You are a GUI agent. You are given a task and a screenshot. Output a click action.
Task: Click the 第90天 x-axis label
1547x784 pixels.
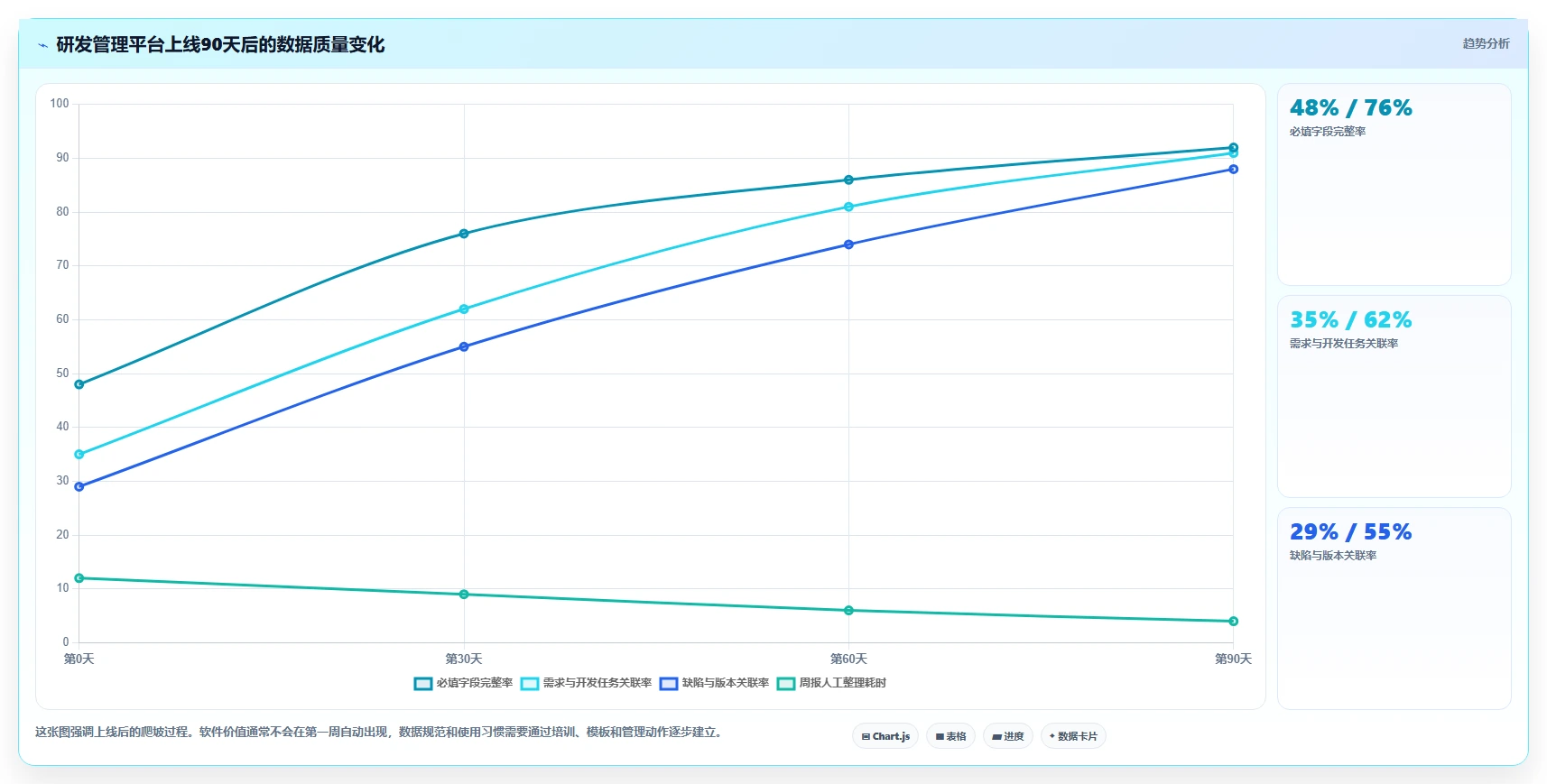[1233, 659]
